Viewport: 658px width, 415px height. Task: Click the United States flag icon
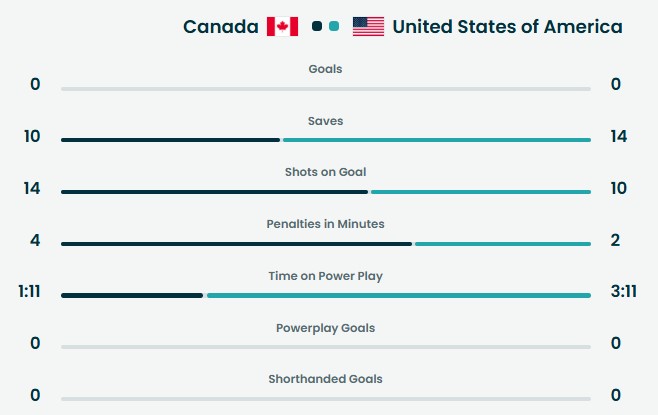(368, 27)
